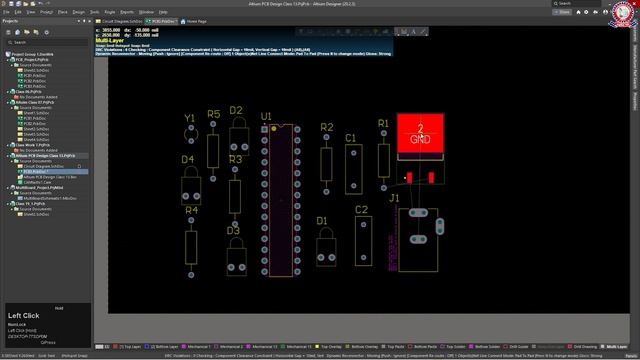This screenshot has width=640, height=360.
Task: Collapse the MultiBoard_Project.PrjMbd node
Action: (8, 188)
